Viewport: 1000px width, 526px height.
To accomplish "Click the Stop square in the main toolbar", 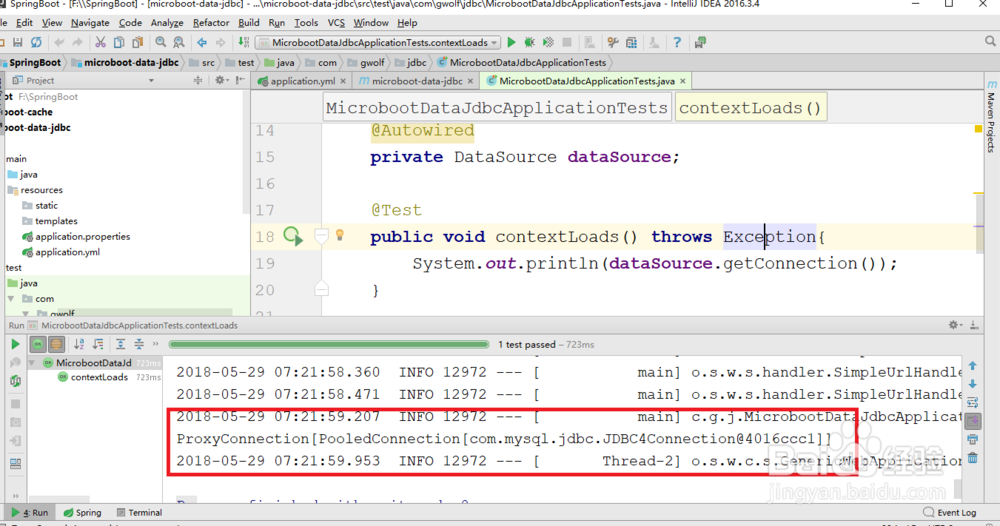I will [566, 43].
